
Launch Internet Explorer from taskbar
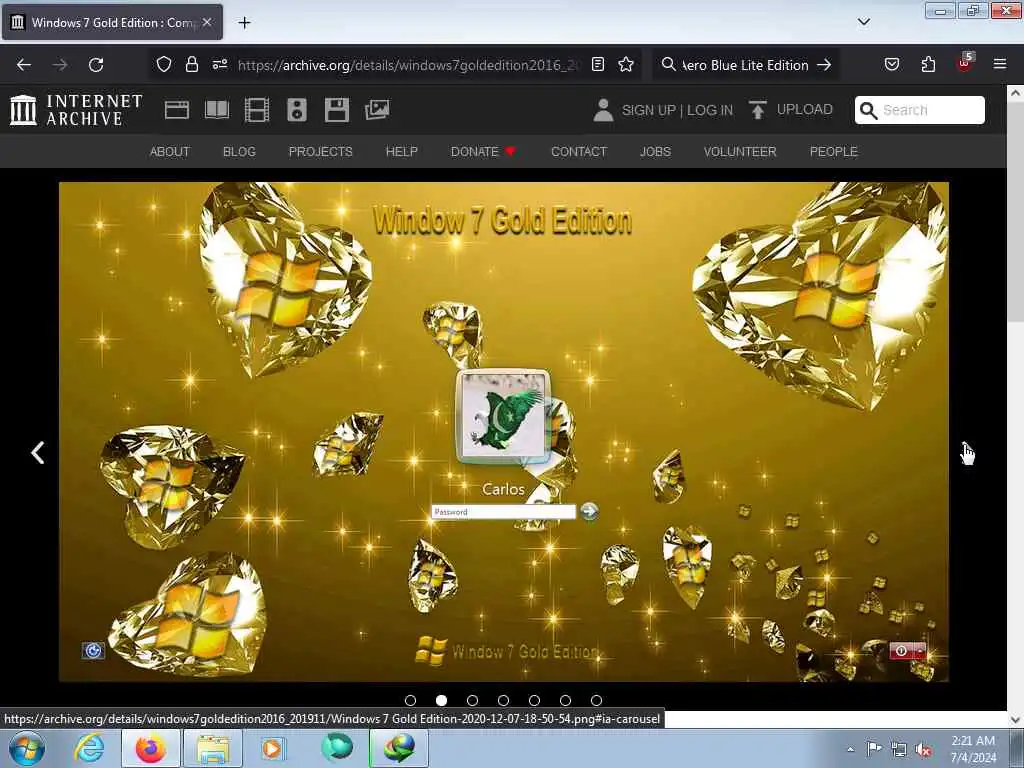(89, 748)
